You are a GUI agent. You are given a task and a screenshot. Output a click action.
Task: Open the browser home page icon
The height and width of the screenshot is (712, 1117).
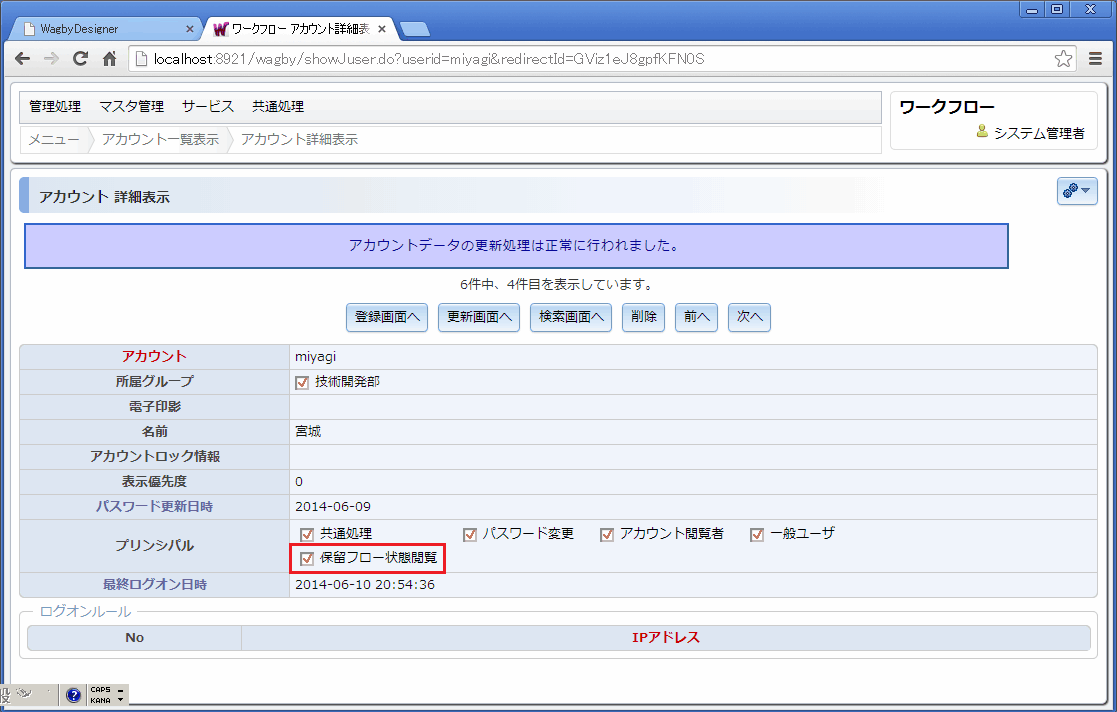109,58
